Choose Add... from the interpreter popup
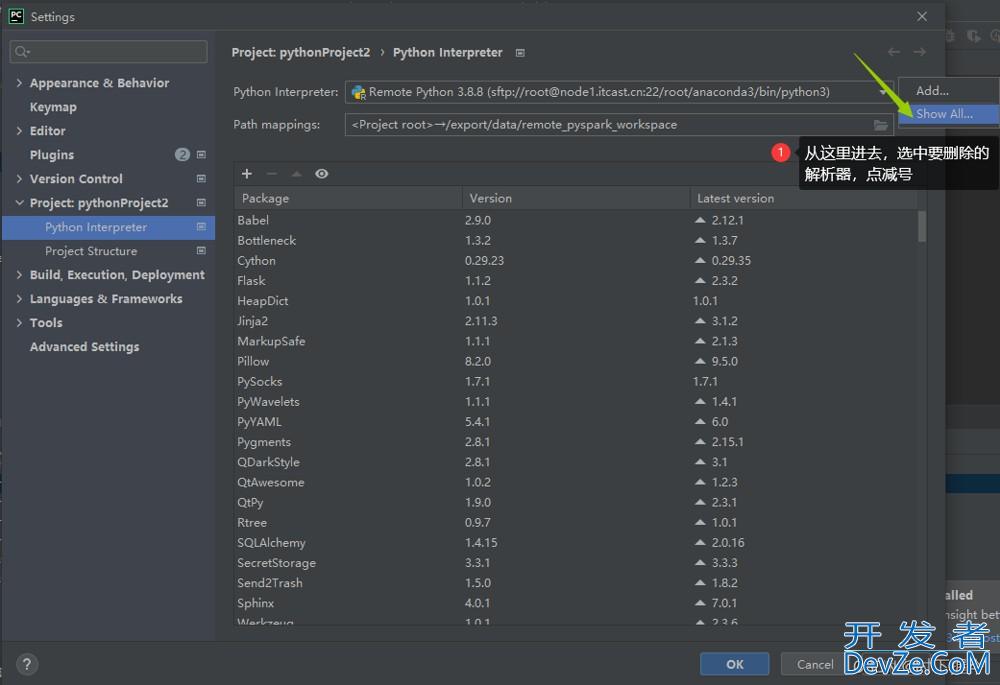1000x685 pixels. tap(948, 91)
